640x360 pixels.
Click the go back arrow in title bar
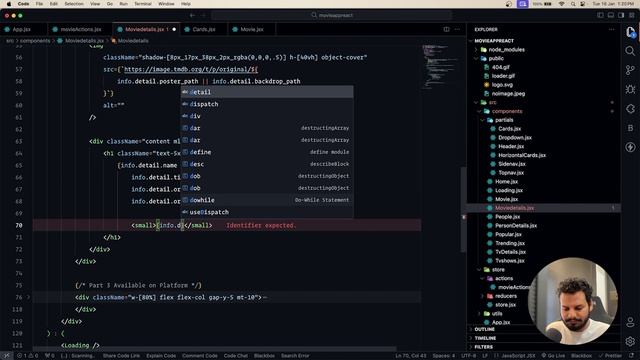[192, 15]
